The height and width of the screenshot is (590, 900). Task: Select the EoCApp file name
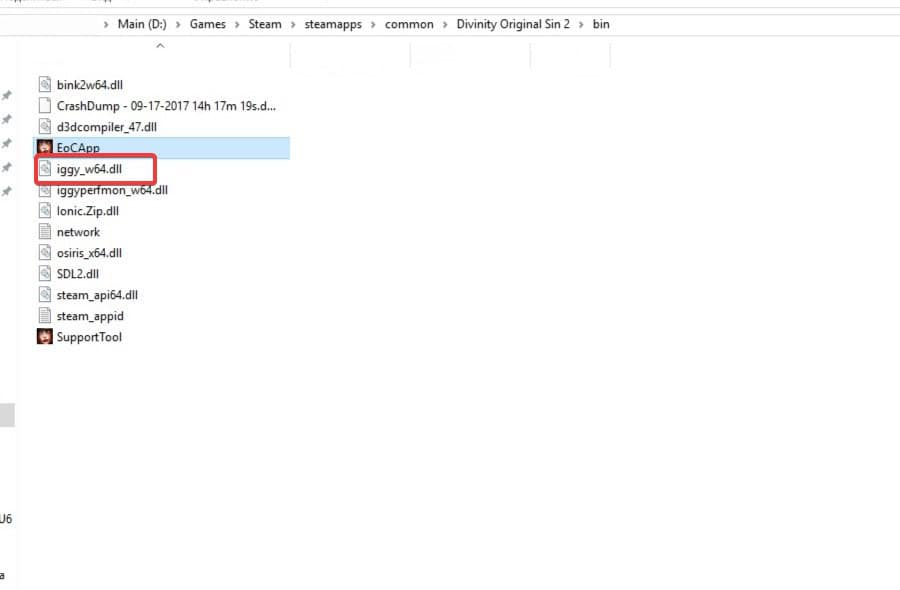click(x=78, y=148)
